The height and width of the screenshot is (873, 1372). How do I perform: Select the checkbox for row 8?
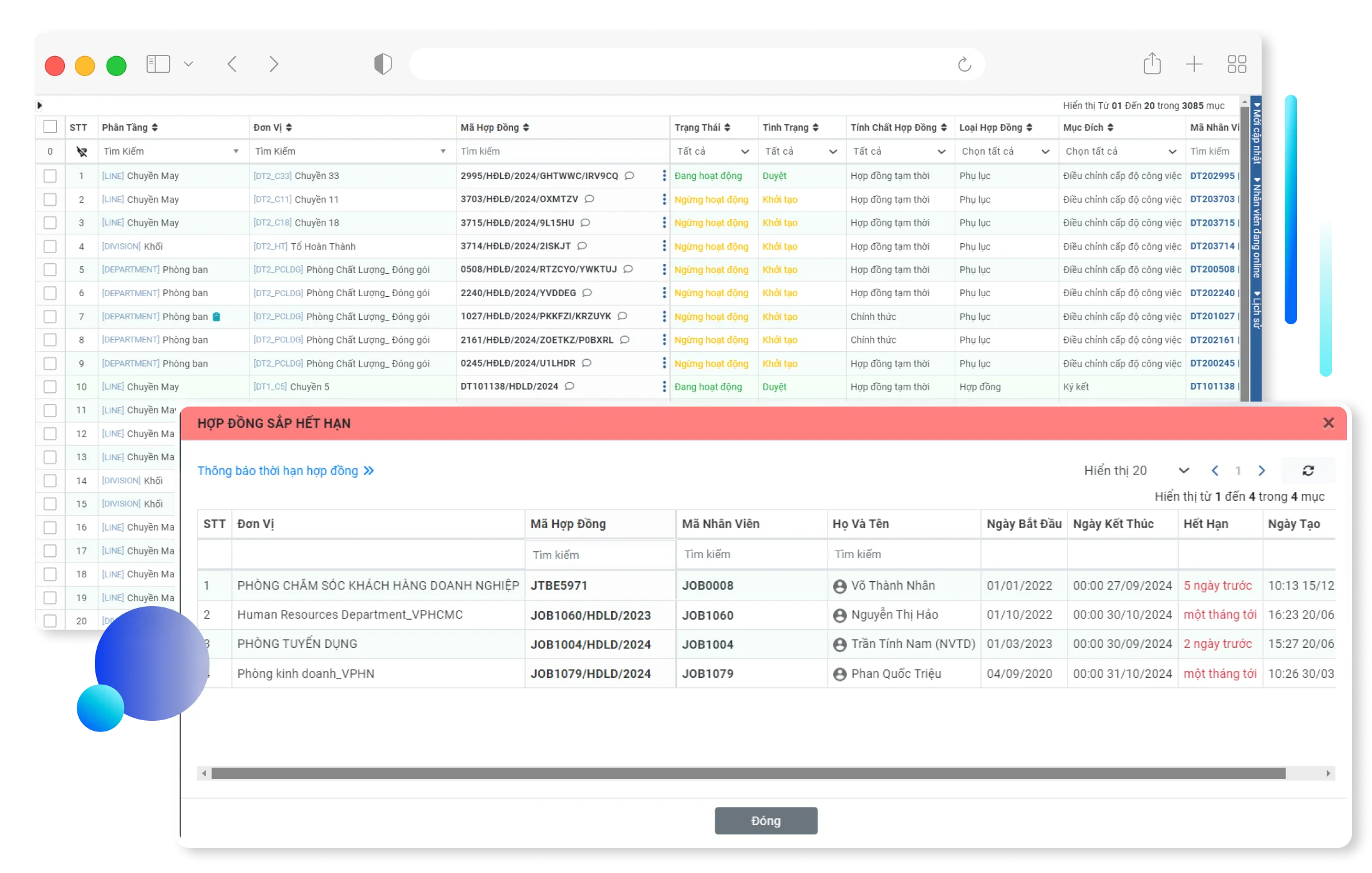pyautogui.click(x=50, y=340)
